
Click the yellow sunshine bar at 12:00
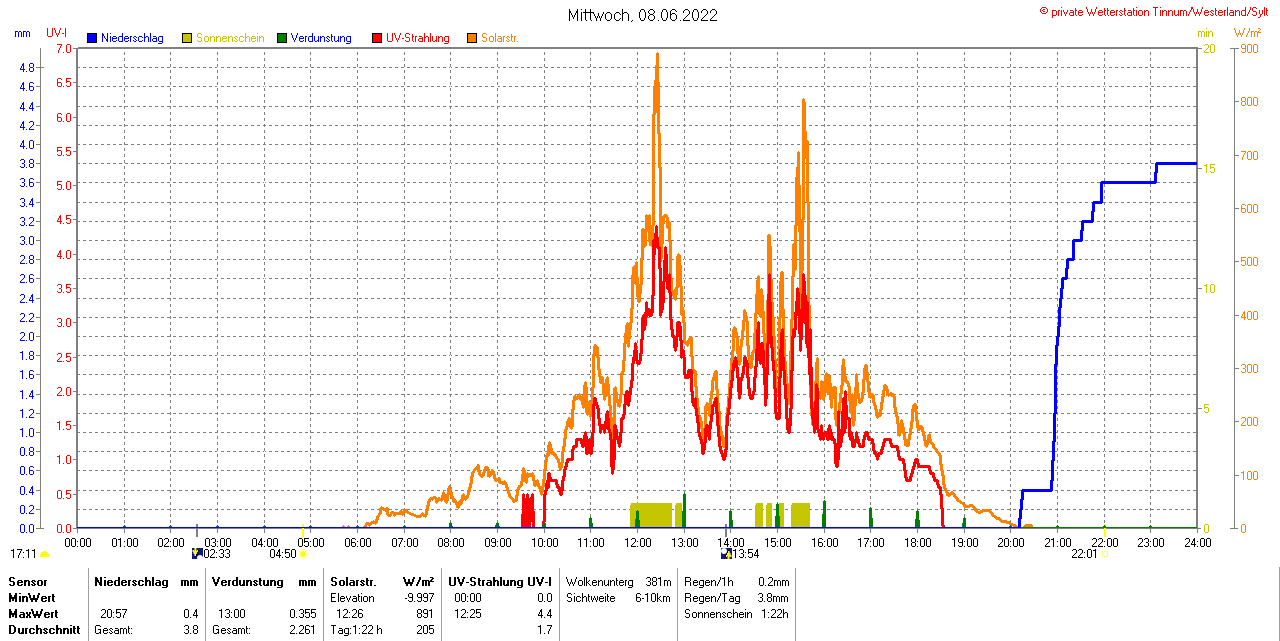(x=651, y=515)
